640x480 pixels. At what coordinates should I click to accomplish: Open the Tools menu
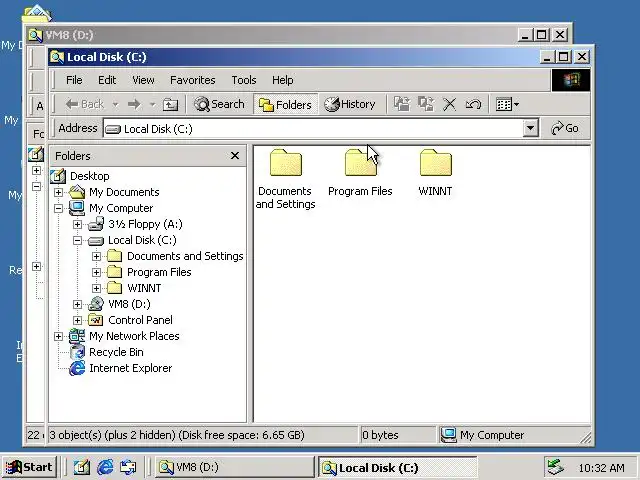pyautogui.click(x=244, y=80)
